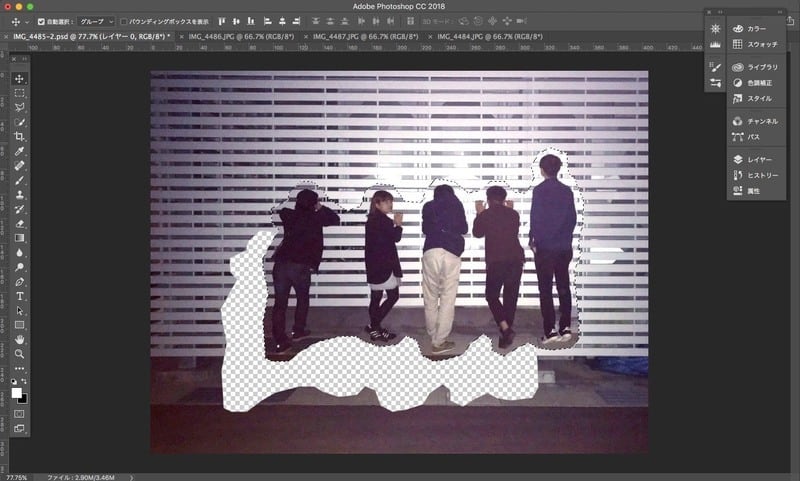800x481 pixels.
Task: Select the Rectangular Marquee tool
Action: pyautogui.click(x=19, y=93)
